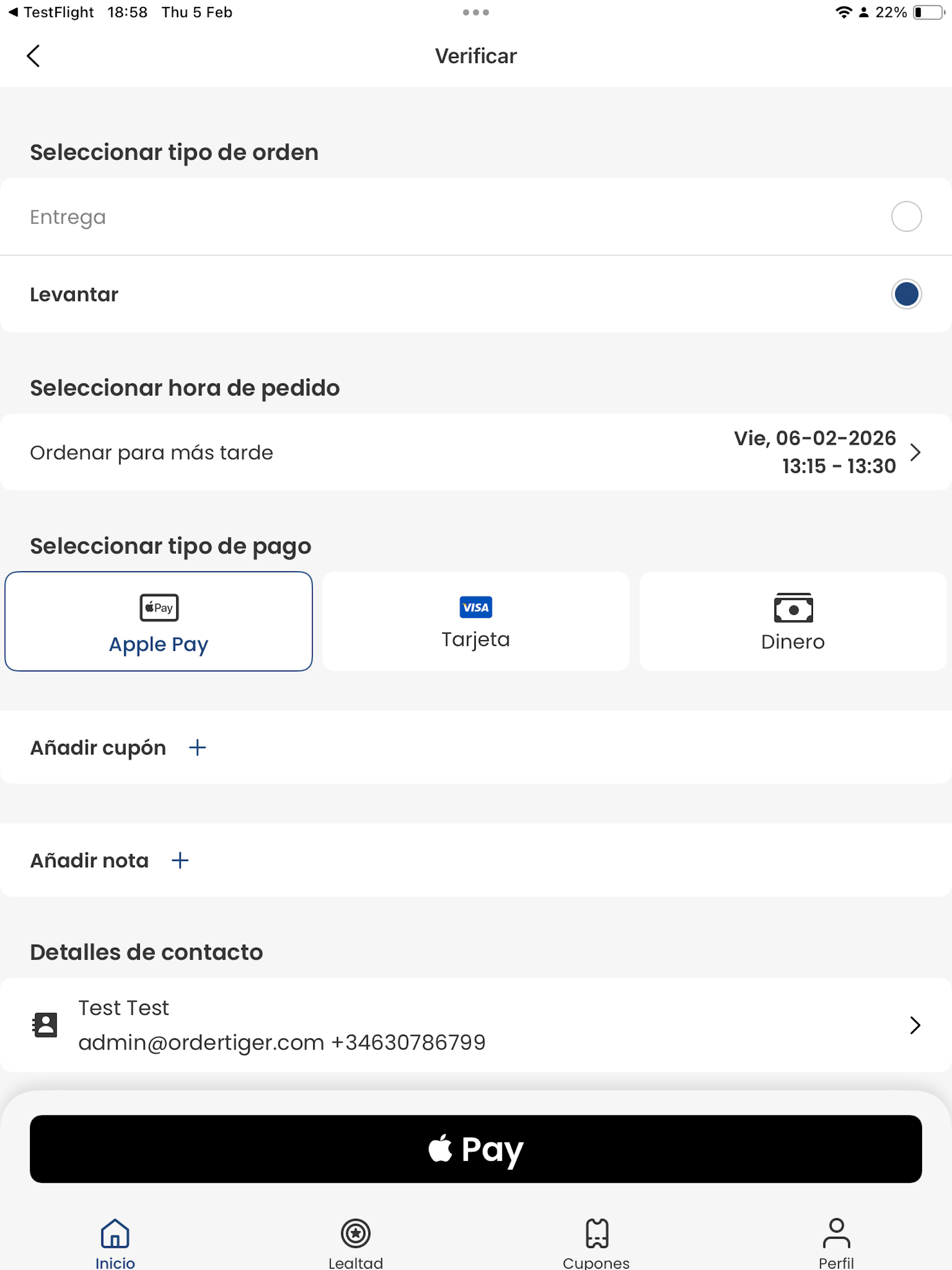Tap the Thu 5 Feb date in status bar
The width and height of the screenshot is (952, 1270).
pos(197,12)
